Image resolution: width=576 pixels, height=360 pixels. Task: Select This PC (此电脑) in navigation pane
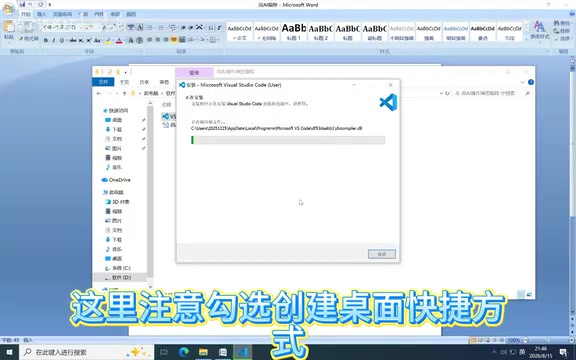click(114, 192)
